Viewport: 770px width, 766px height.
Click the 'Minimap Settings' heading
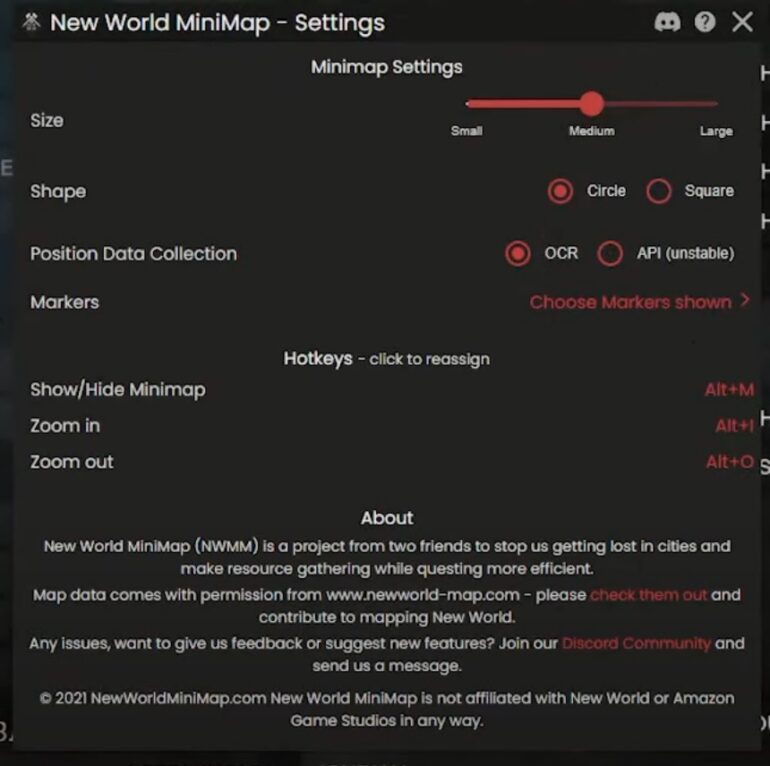386,67
